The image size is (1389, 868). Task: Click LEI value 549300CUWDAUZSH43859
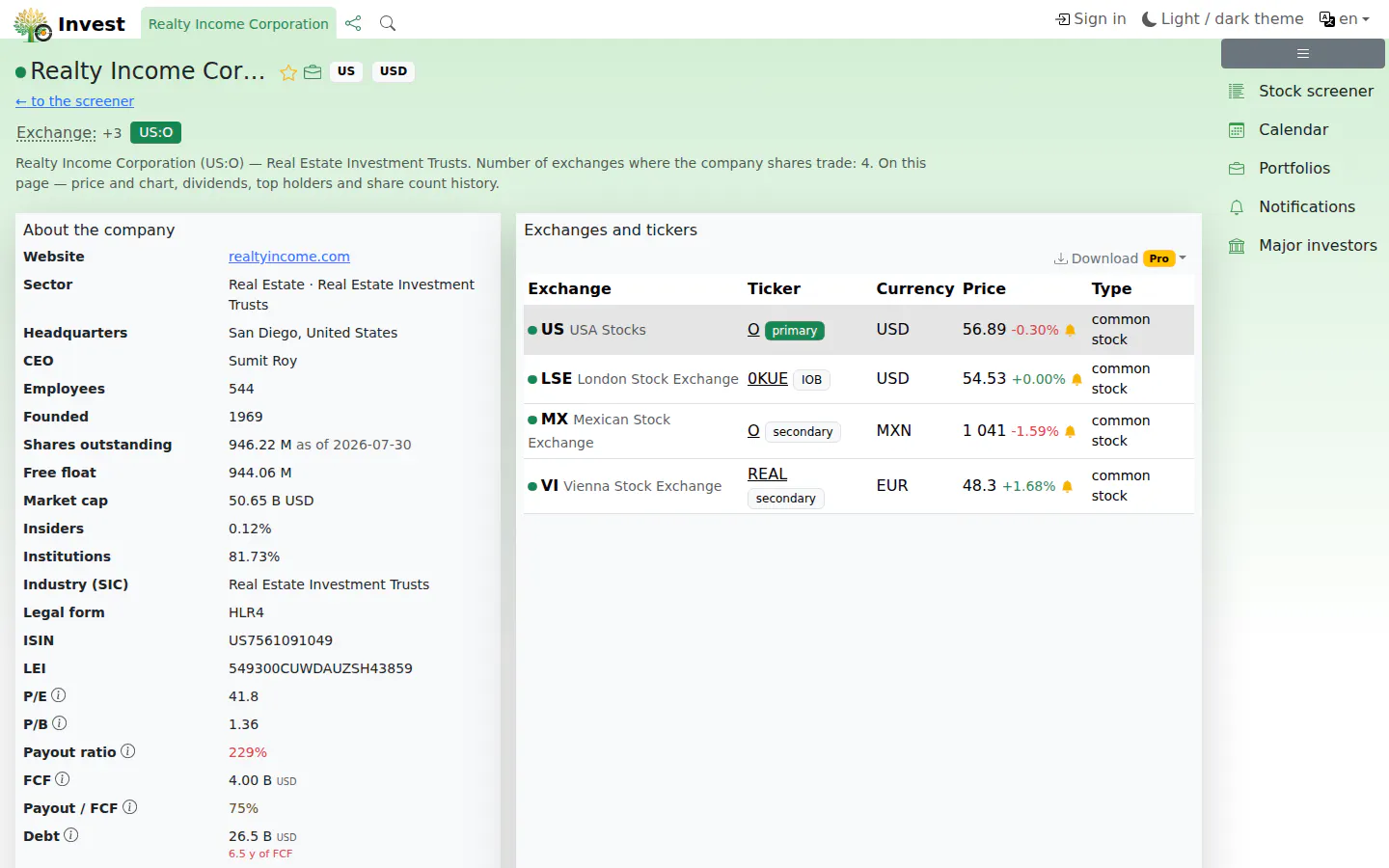point(320,668)
